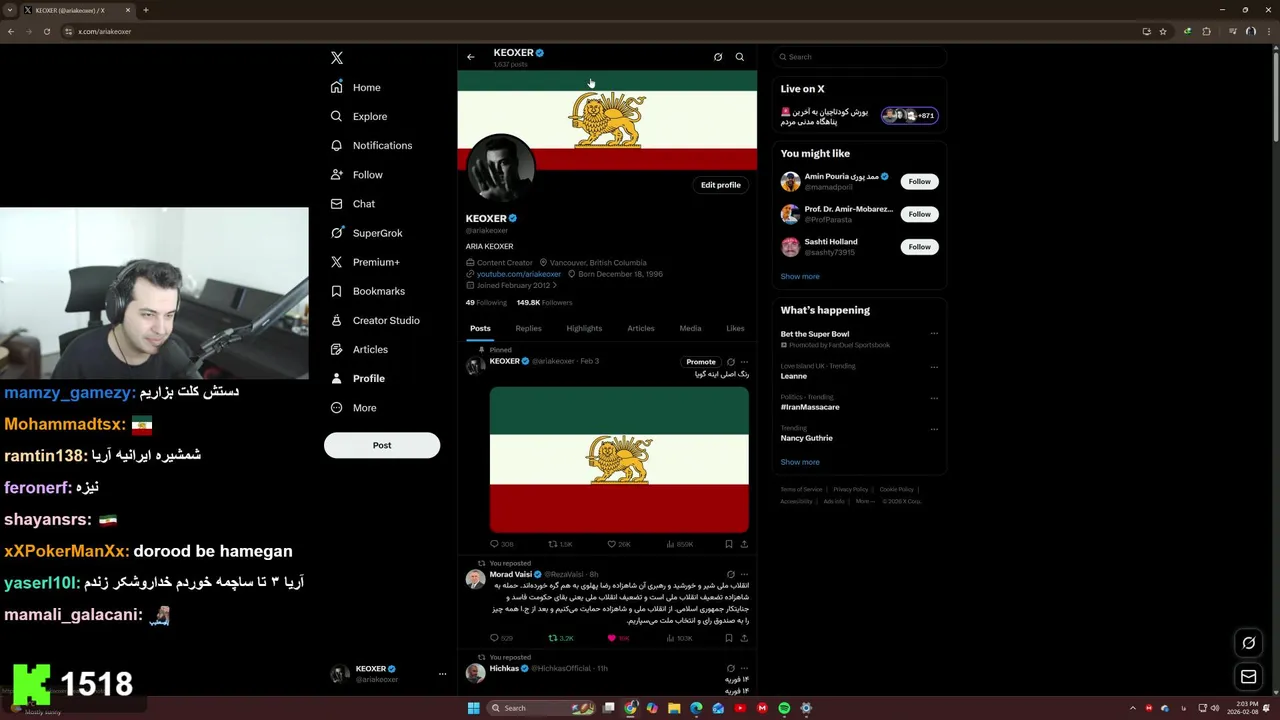Screen dimensions: 1280x720
Task: Open Bookmarks in the sidebar
Action: pos(367,291)
